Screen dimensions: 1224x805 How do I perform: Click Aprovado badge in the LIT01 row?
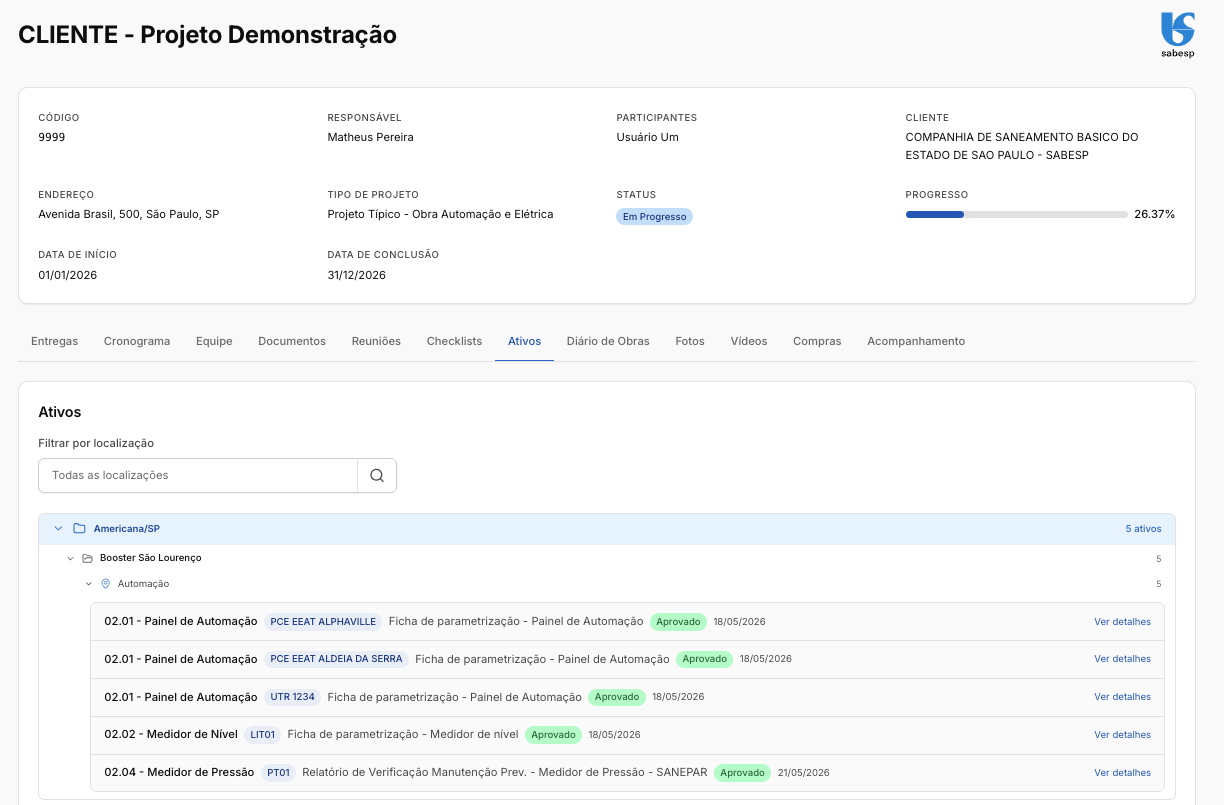coord(554,735)
